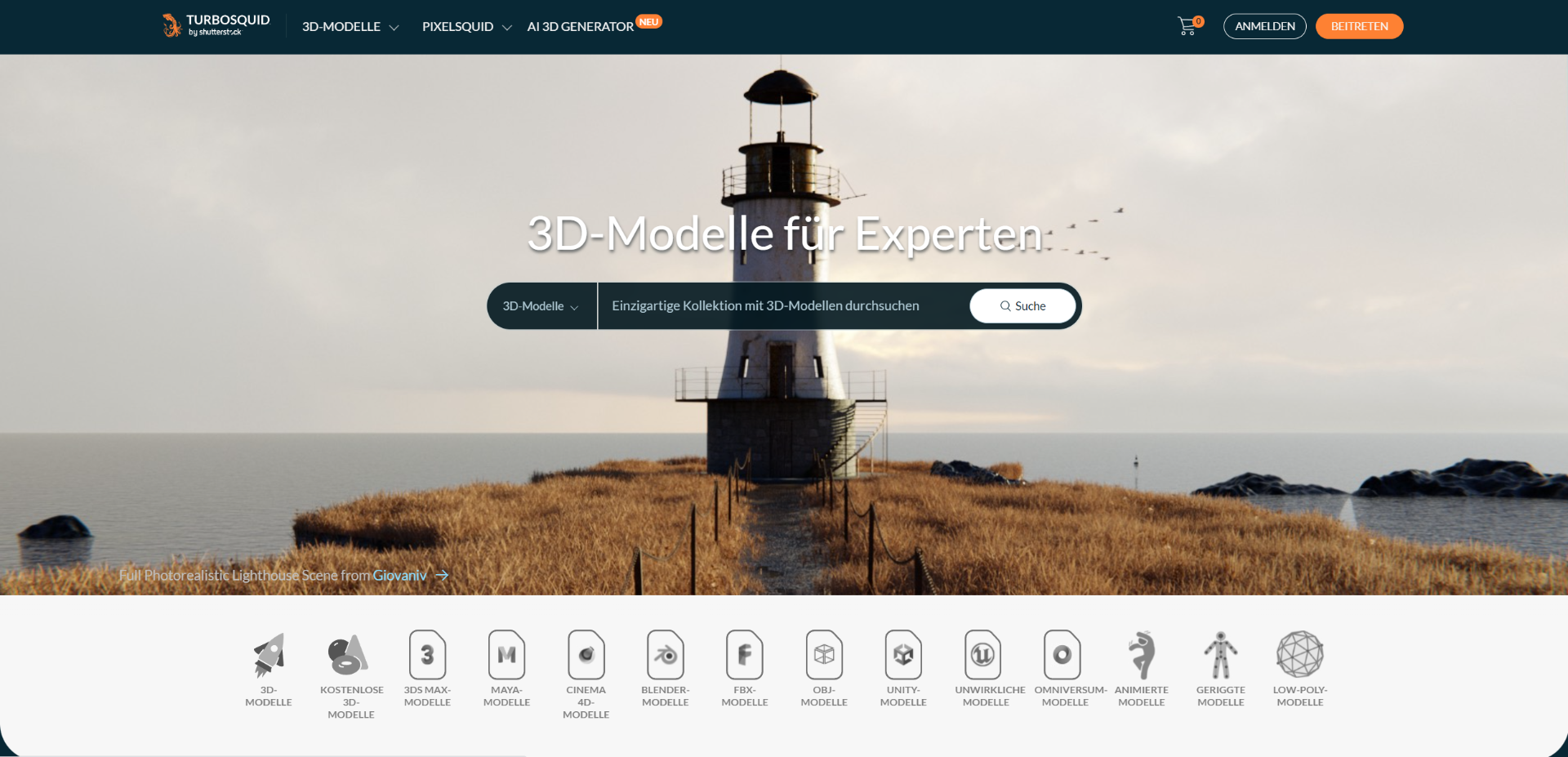This screenshot has width=1568, height=757.
Task: Click the orange Beitreten button
Action: [1359, 26]
